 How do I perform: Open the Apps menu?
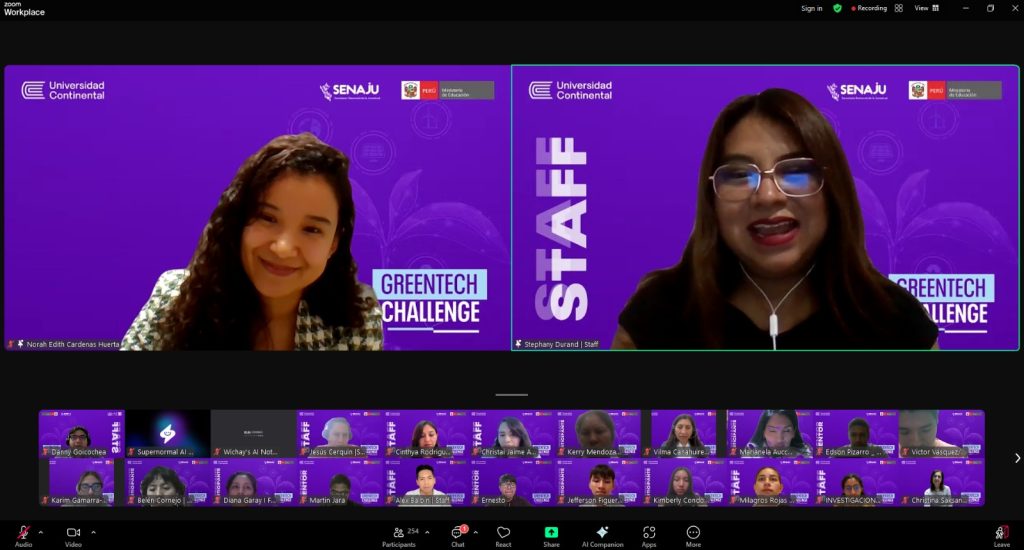coord(648,536)
